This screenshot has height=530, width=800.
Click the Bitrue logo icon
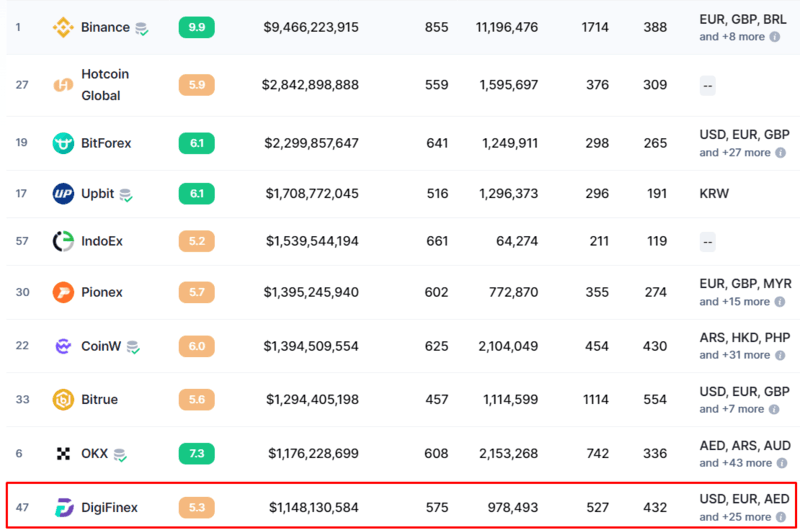click(63, 399)
